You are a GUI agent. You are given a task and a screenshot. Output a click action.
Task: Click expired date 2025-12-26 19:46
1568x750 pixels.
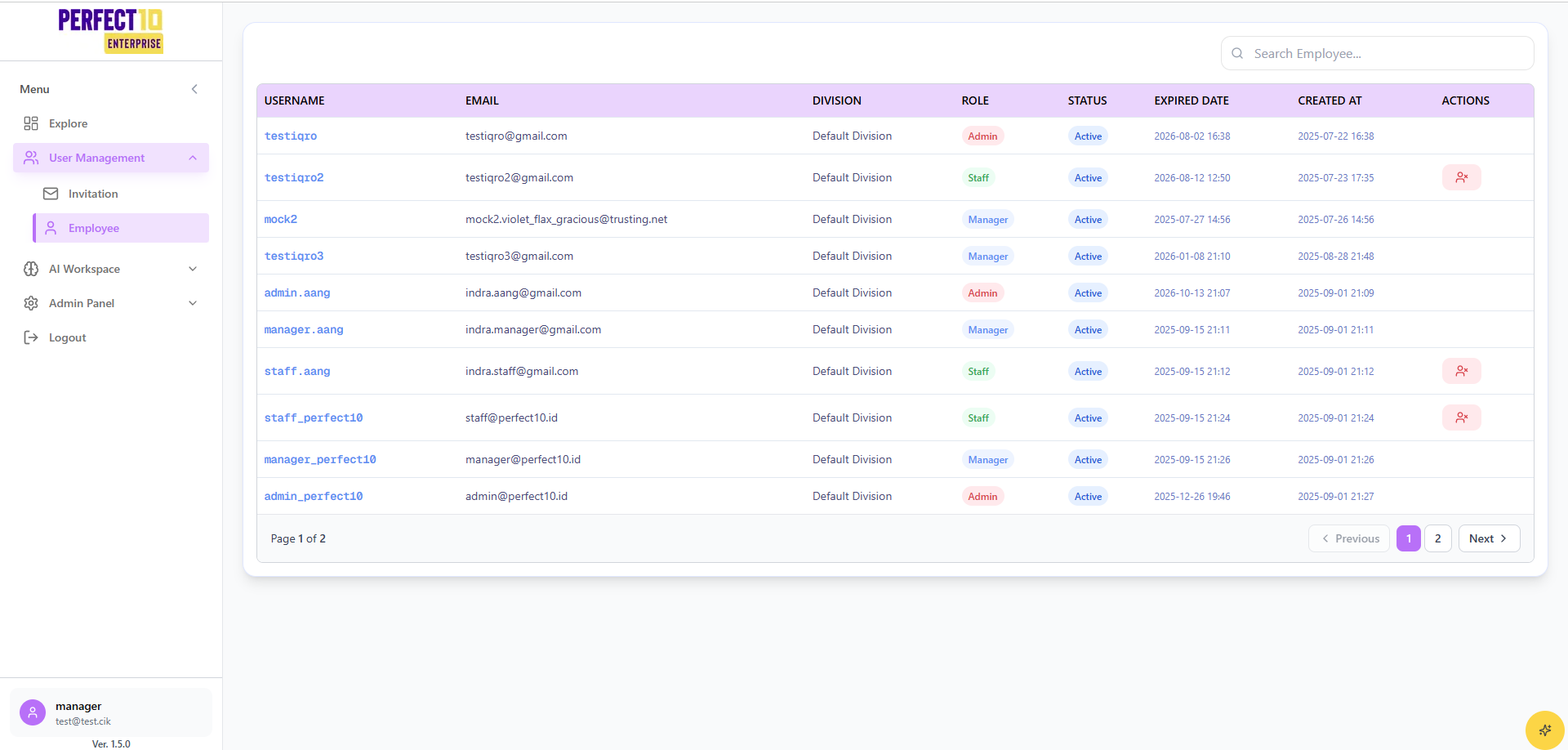pos(1192,496)
